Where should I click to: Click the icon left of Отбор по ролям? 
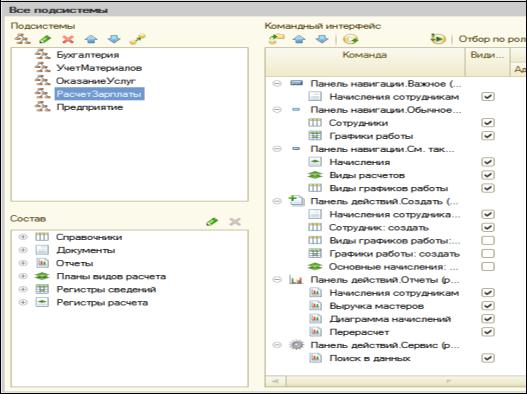438,39
